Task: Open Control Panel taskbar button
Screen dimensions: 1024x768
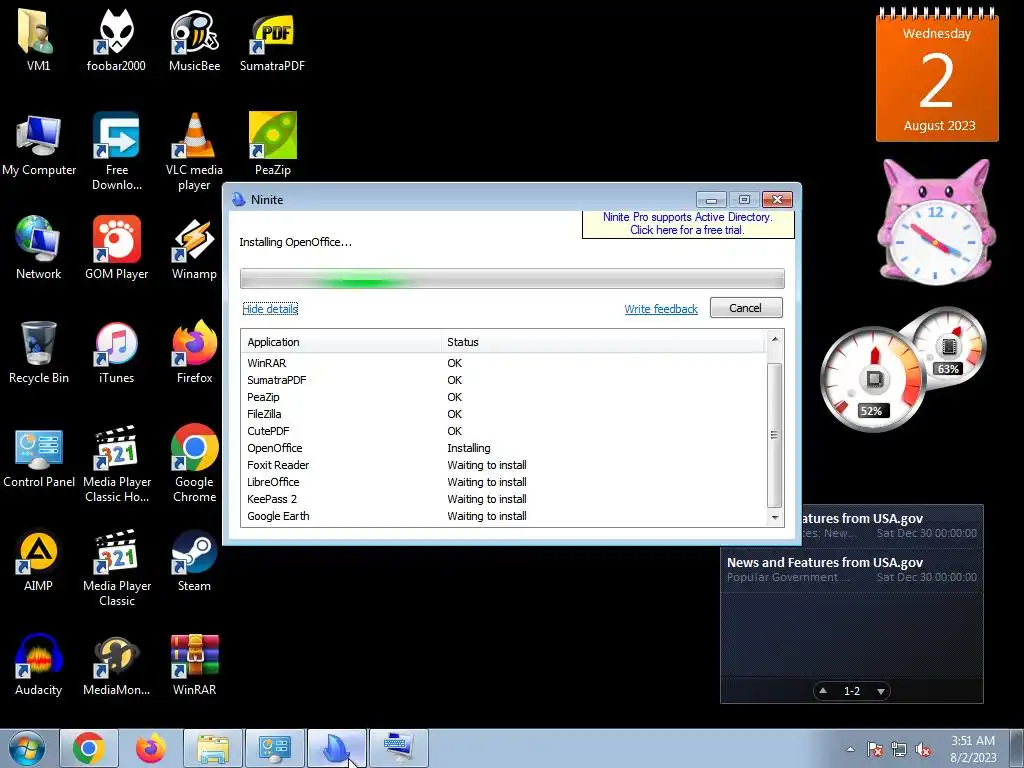Action: pyautogui.click(x=275, y=748)
